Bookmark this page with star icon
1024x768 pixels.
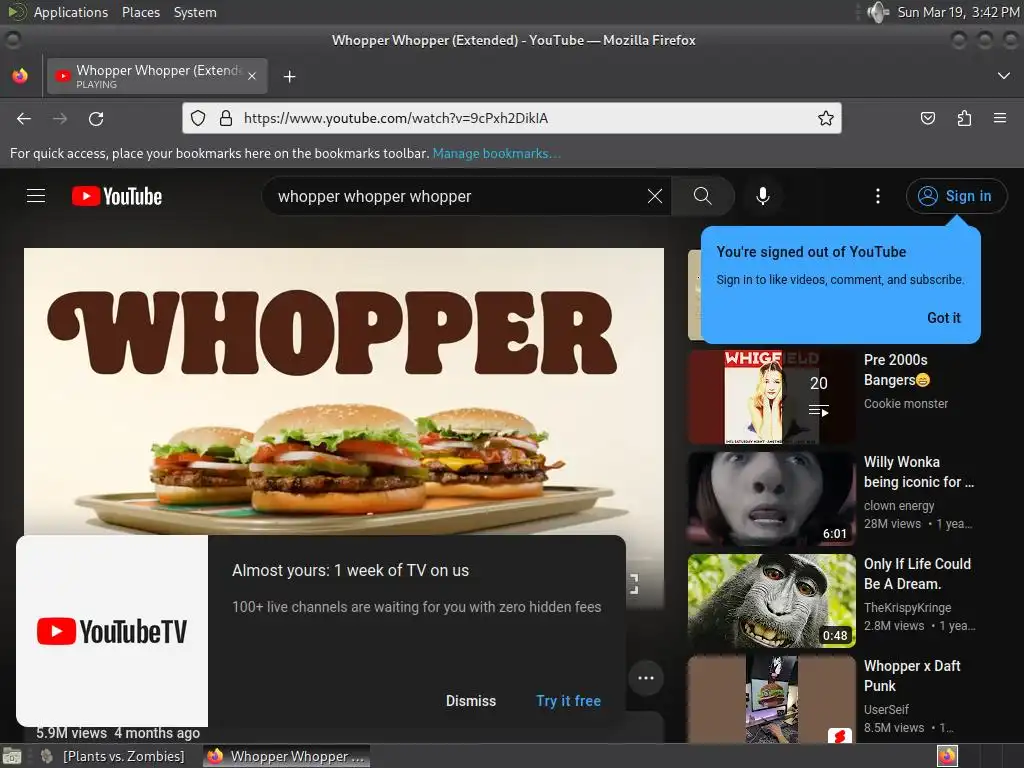(x=825, y=118)
